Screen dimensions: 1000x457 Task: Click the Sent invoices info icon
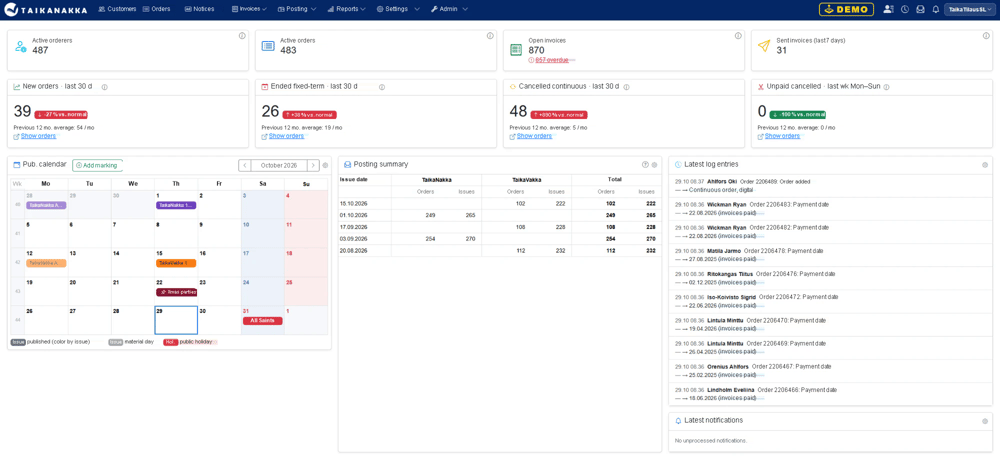[985, 36]
